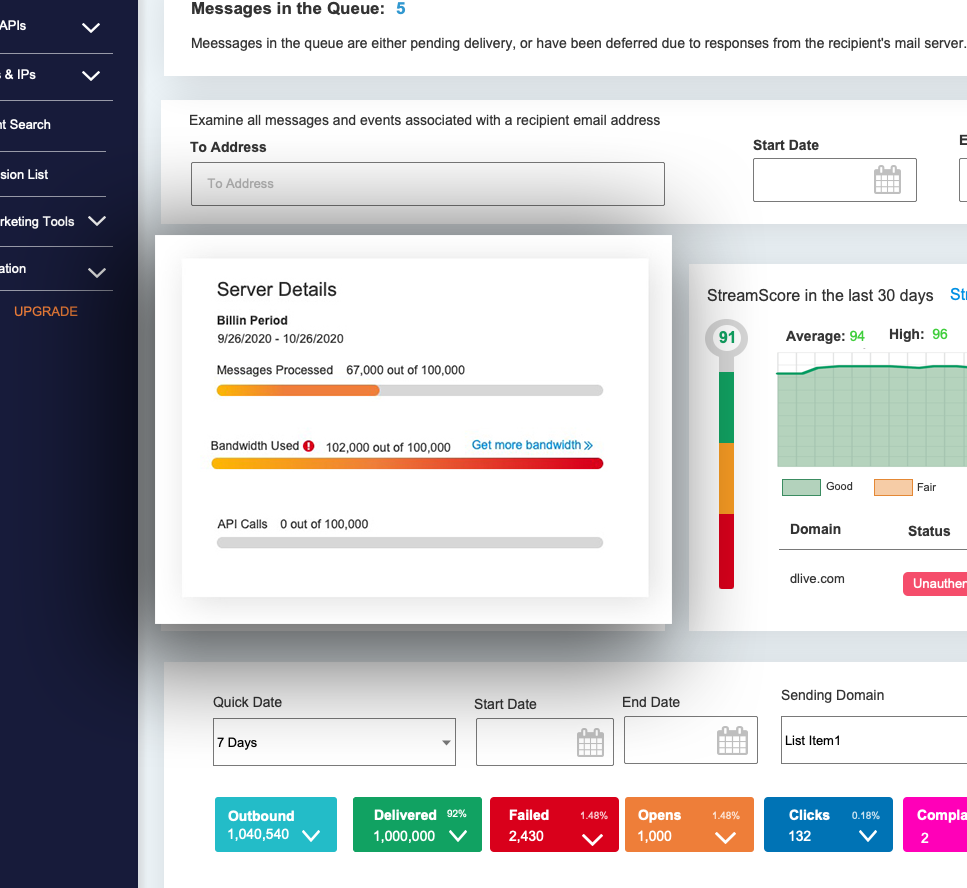Viewport: 967px width, 888px height.
Task: Click the 91 StreamScore gauge indicator
Action: pyautogui.click(x=726, y=337)
